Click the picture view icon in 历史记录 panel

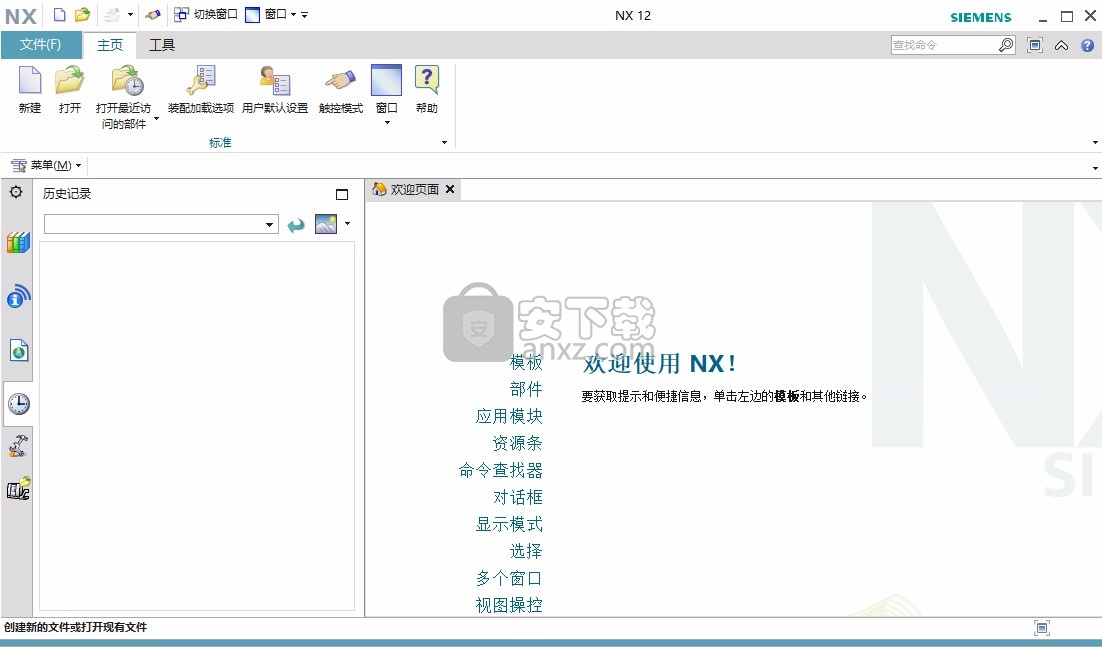coord(326,224)
